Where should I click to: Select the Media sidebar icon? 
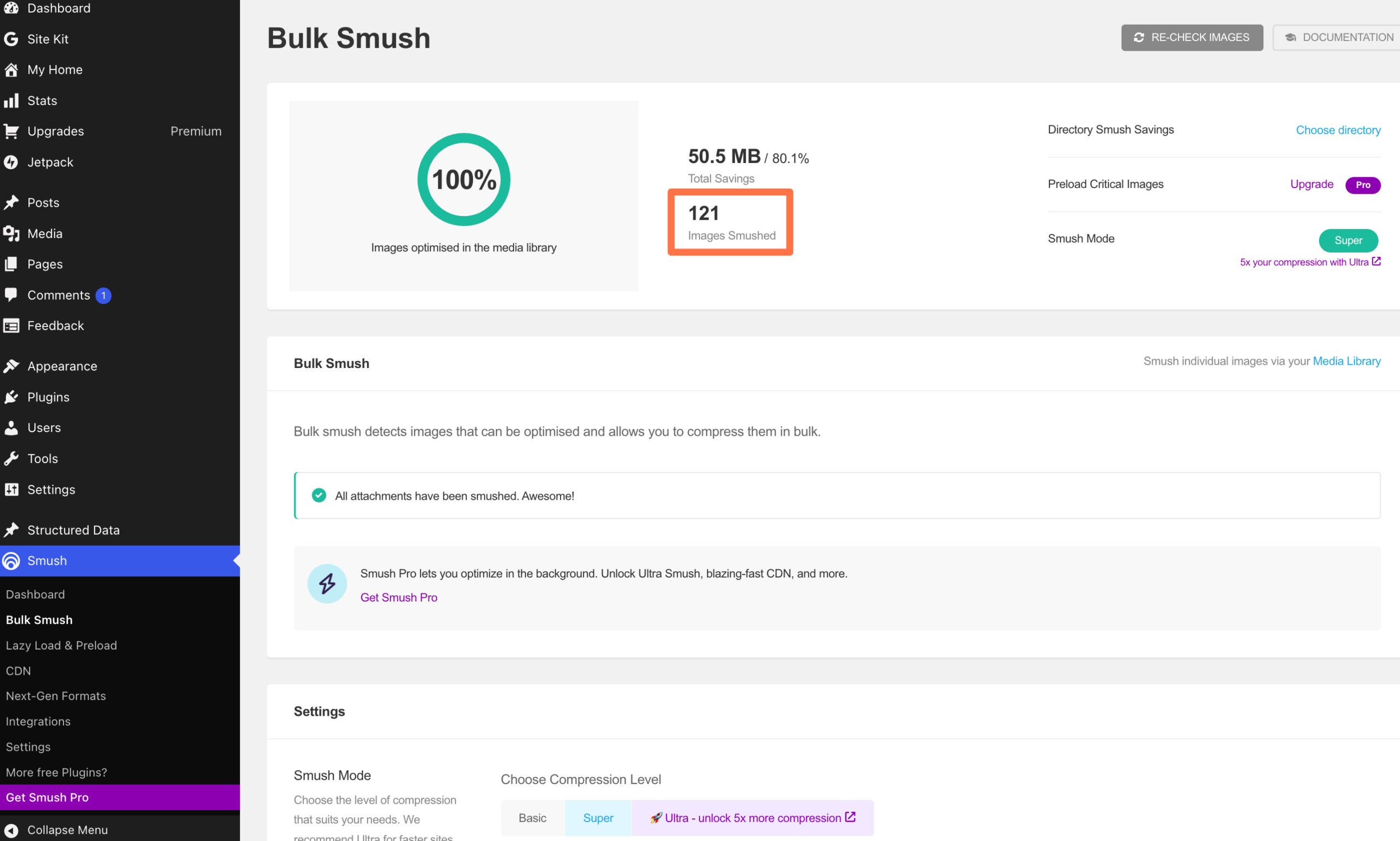point(11,233)
